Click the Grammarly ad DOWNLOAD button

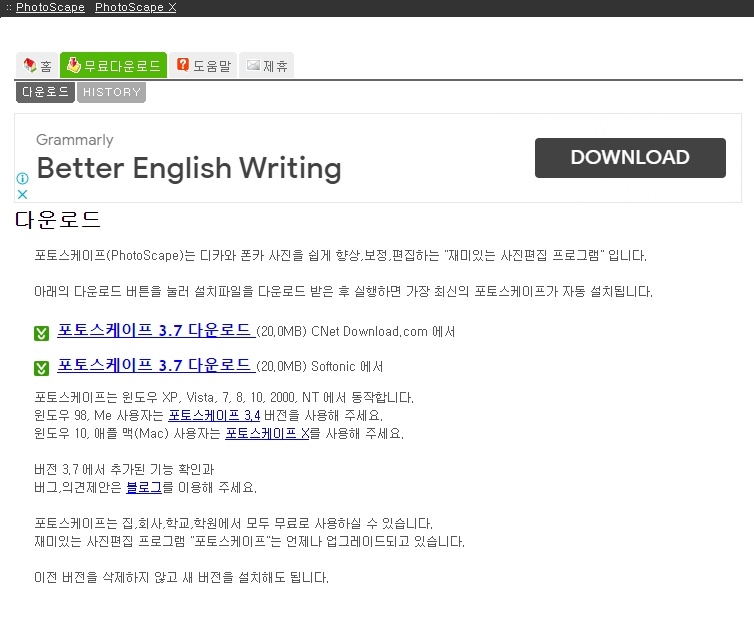(630, 158)
